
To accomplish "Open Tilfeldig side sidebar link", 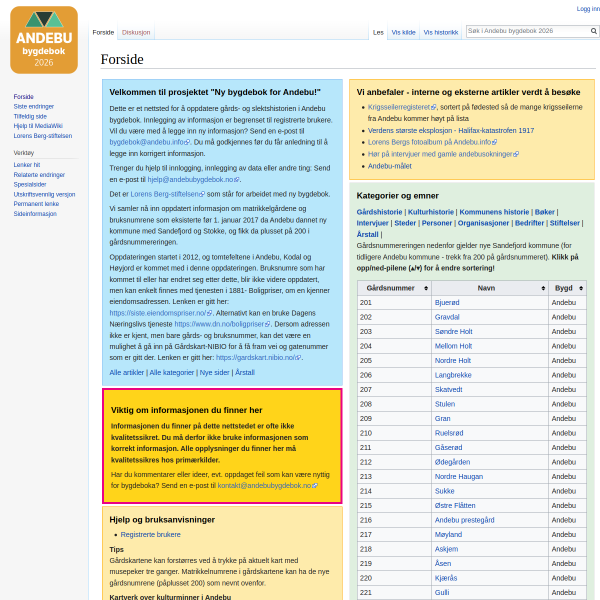I will pyautogui.click(x=30, y=116).
